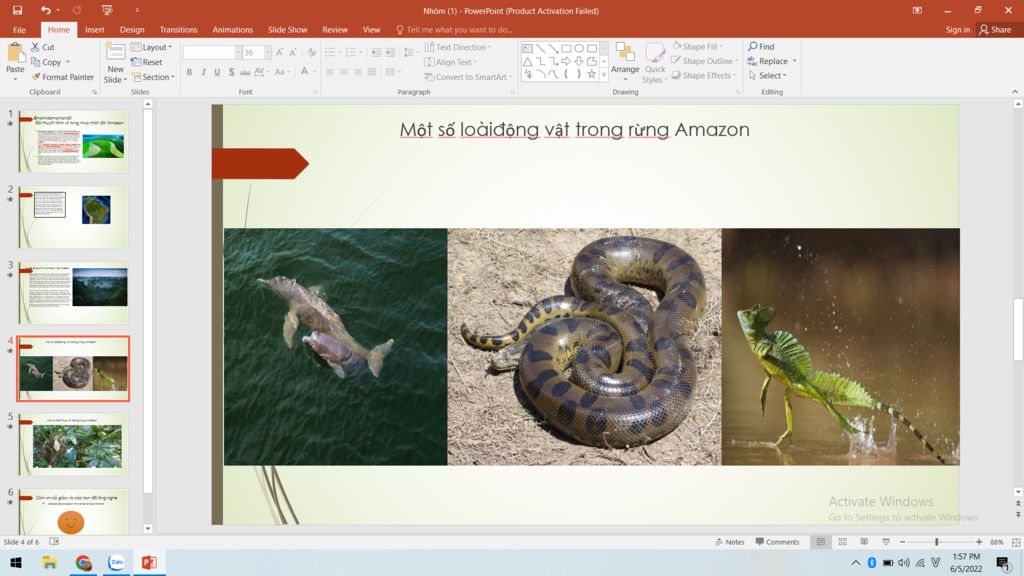This screenshot has height=576, width=1024.
Task: Switch to the Design tab
Action: (132, 30)
